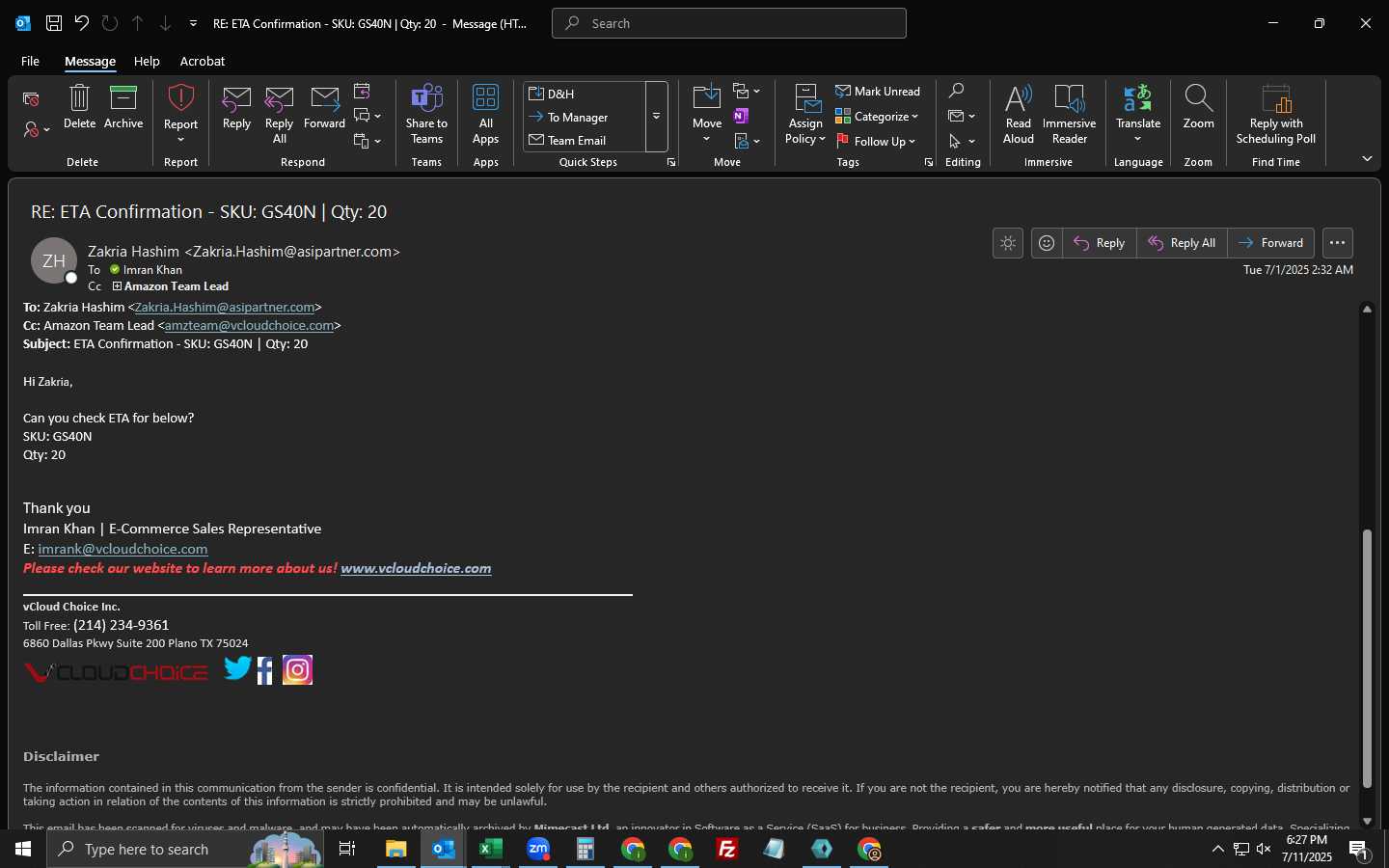Click the imrank@vcloudchoice.com email link

[x=123, y=549]
